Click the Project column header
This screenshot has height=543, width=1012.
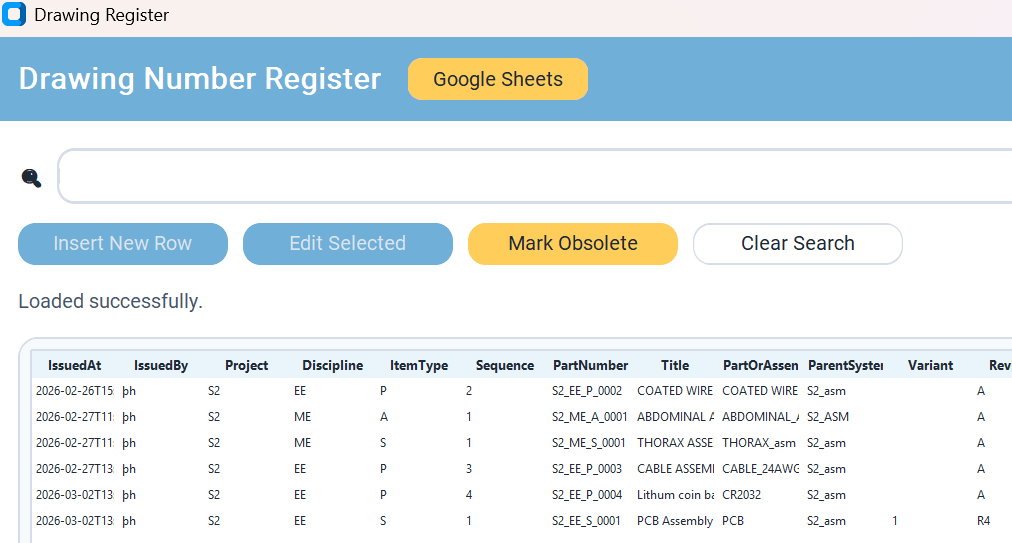247,365
